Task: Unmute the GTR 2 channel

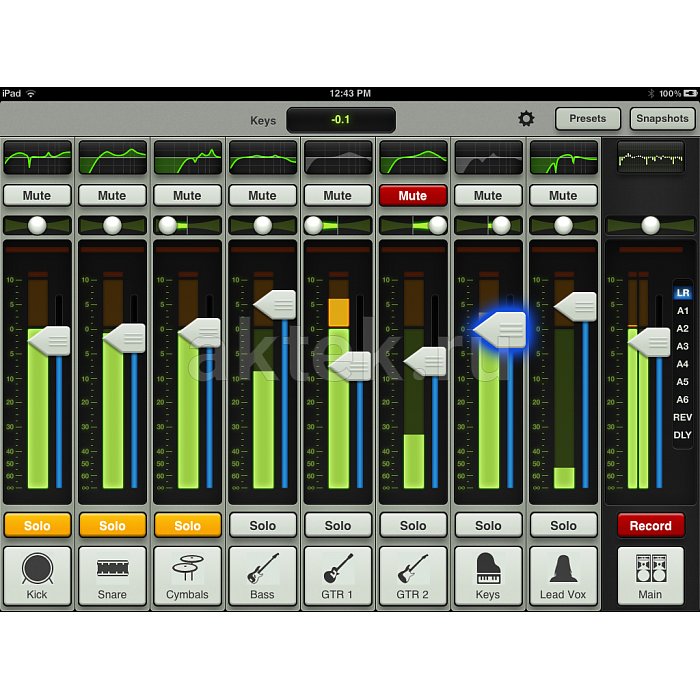Action: point(413,196)
